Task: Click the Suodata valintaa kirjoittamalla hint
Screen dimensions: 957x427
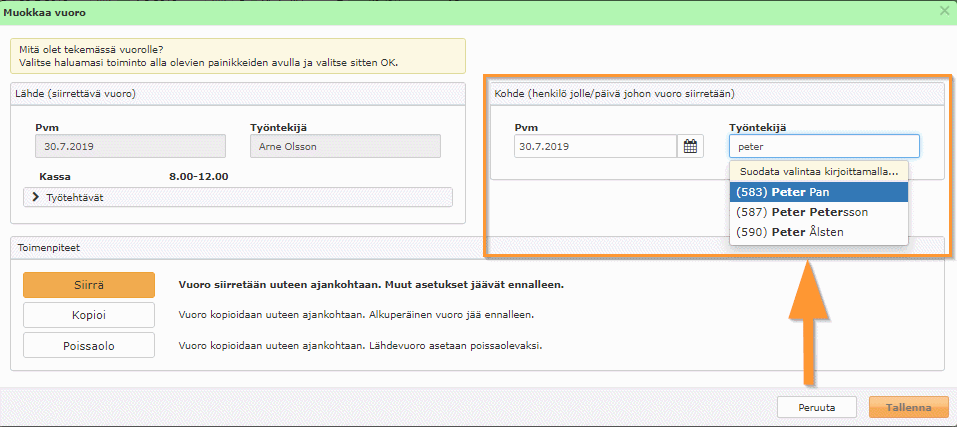Action: (x=818, y=171)
